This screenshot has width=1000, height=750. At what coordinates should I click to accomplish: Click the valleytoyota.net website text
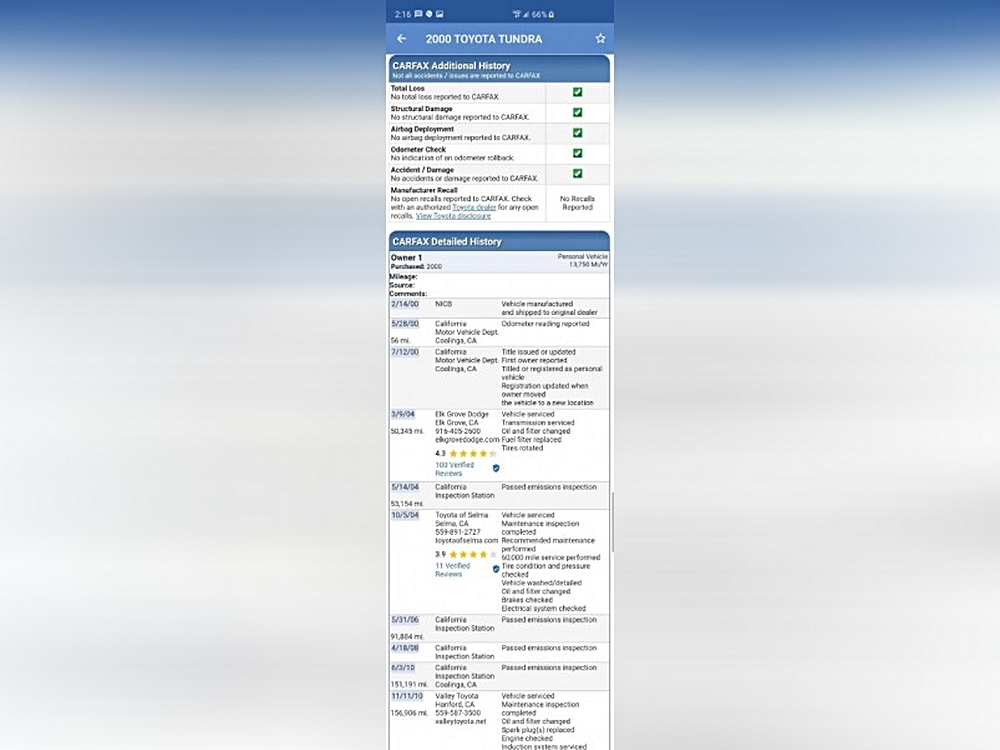point(460,722)
